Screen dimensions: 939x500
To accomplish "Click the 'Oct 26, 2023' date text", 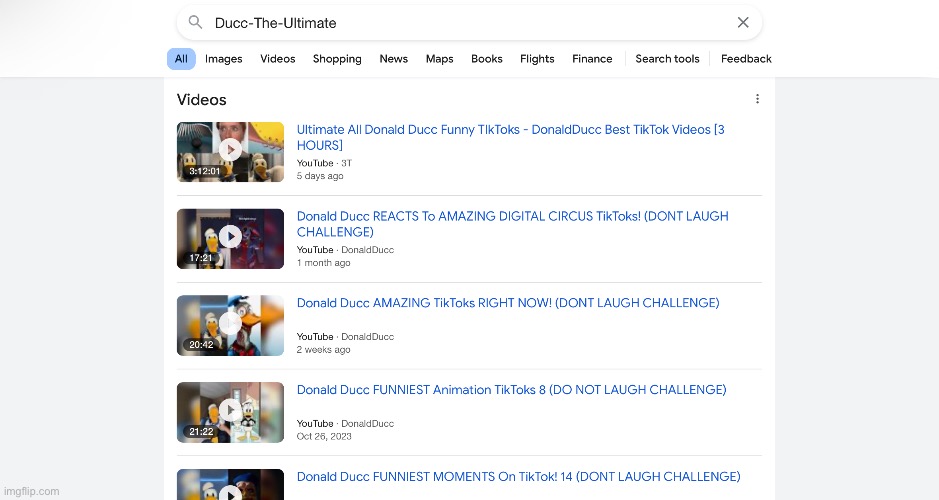I will 324,437.
